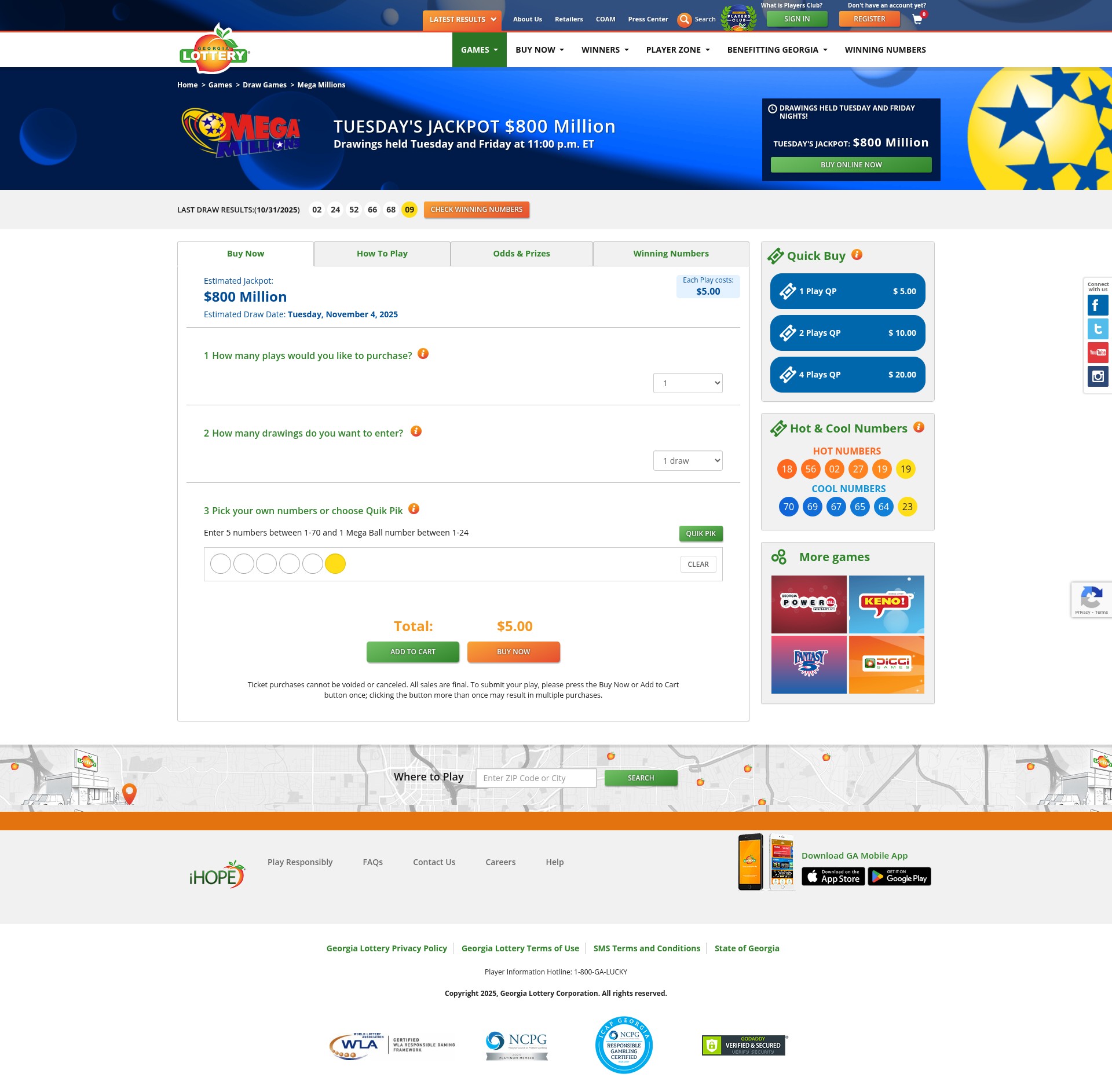
Task: Click Check Winning Numbers button
Action: pyautogui.click(x=477, y=210)
